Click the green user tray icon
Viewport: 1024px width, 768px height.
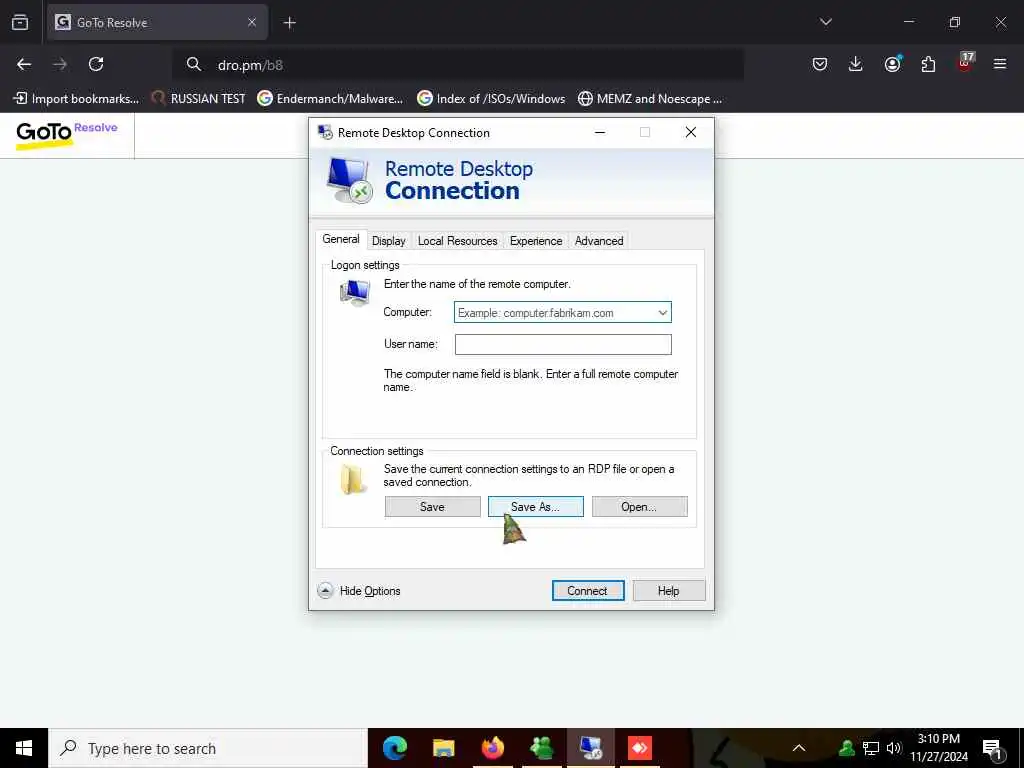[x=846, y=748]
